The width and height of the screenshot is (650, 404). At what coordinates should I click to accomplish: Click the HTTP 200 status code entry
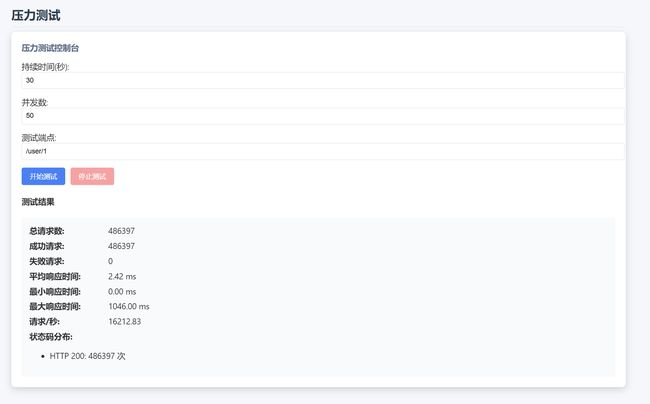[x=87, y=356]
